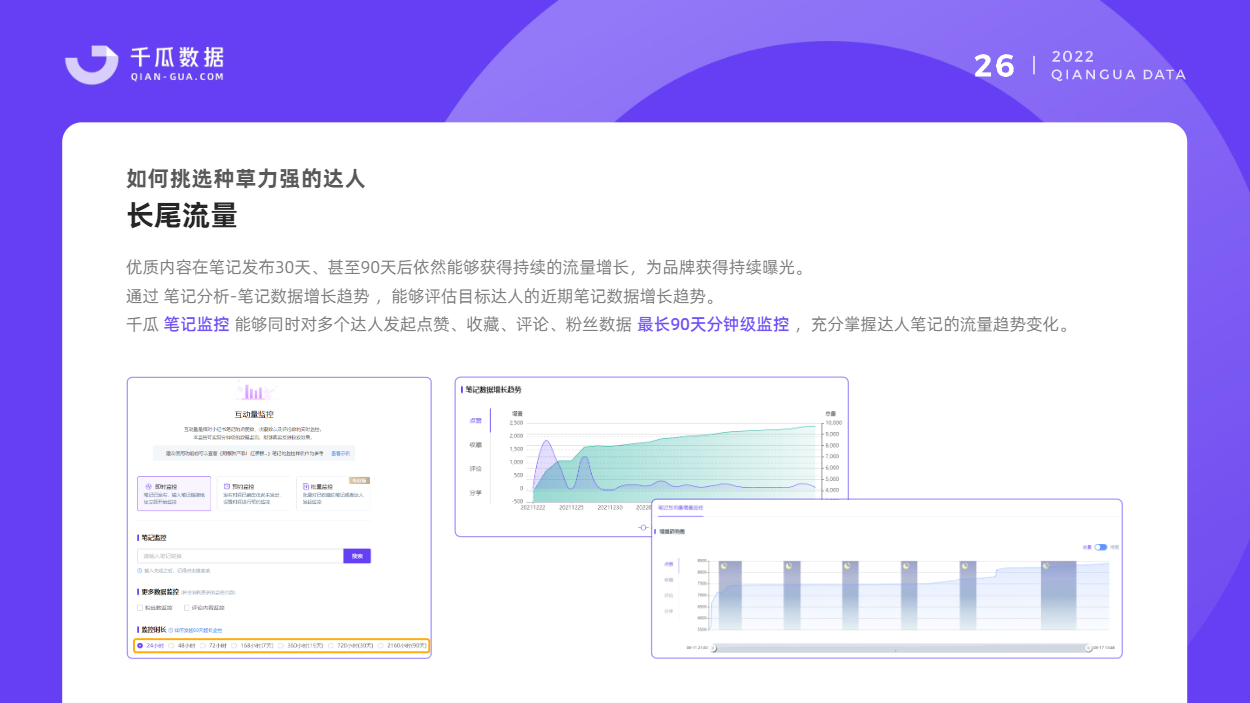Click the 搜索 button
Image resolution: width=1250 pixels, height=703 pixels.
pyautogui.click(x=357, y=556)
